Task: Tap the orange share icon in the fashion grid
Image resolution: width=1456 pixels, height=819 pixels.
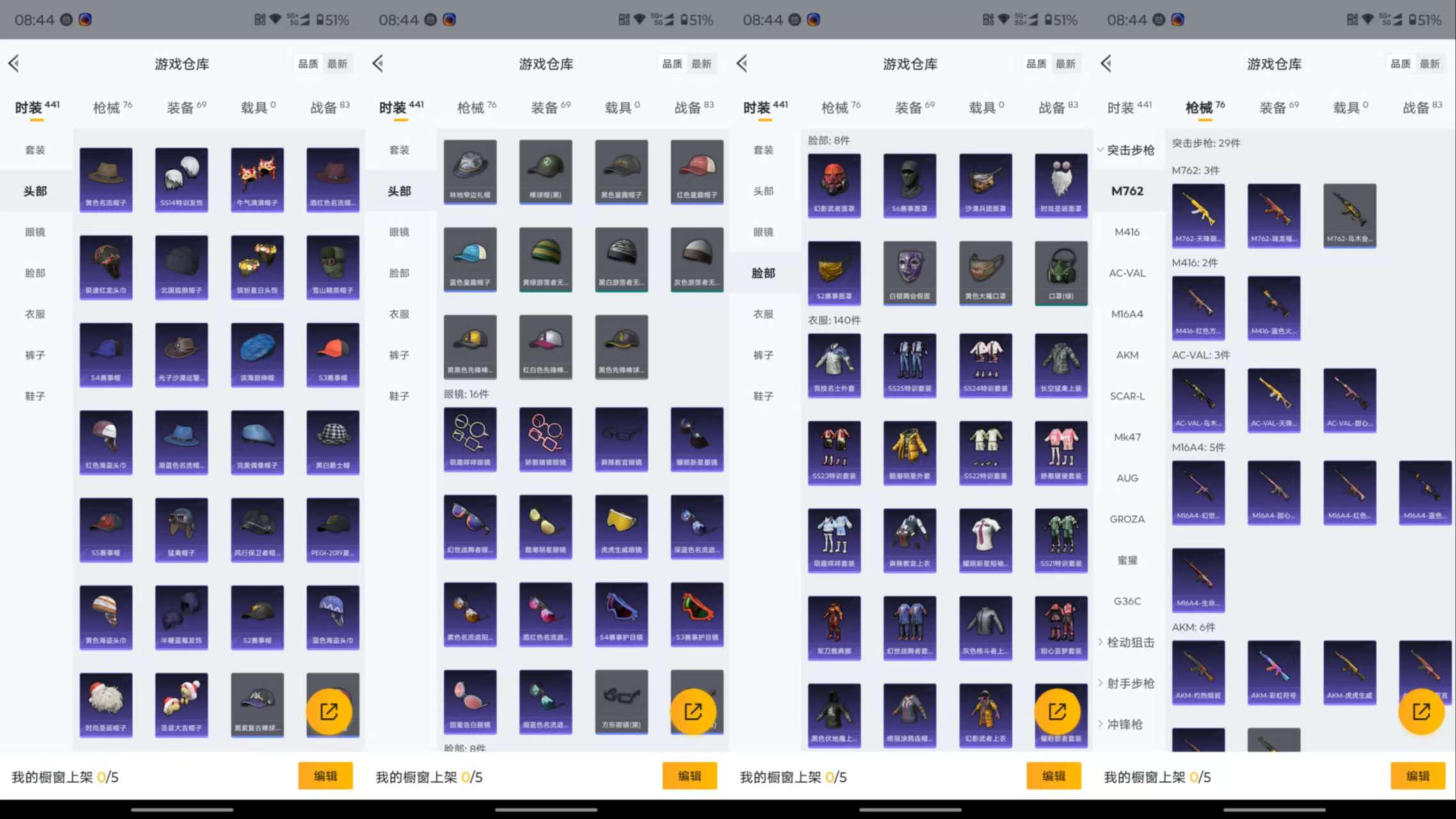Action: (331, 711)
